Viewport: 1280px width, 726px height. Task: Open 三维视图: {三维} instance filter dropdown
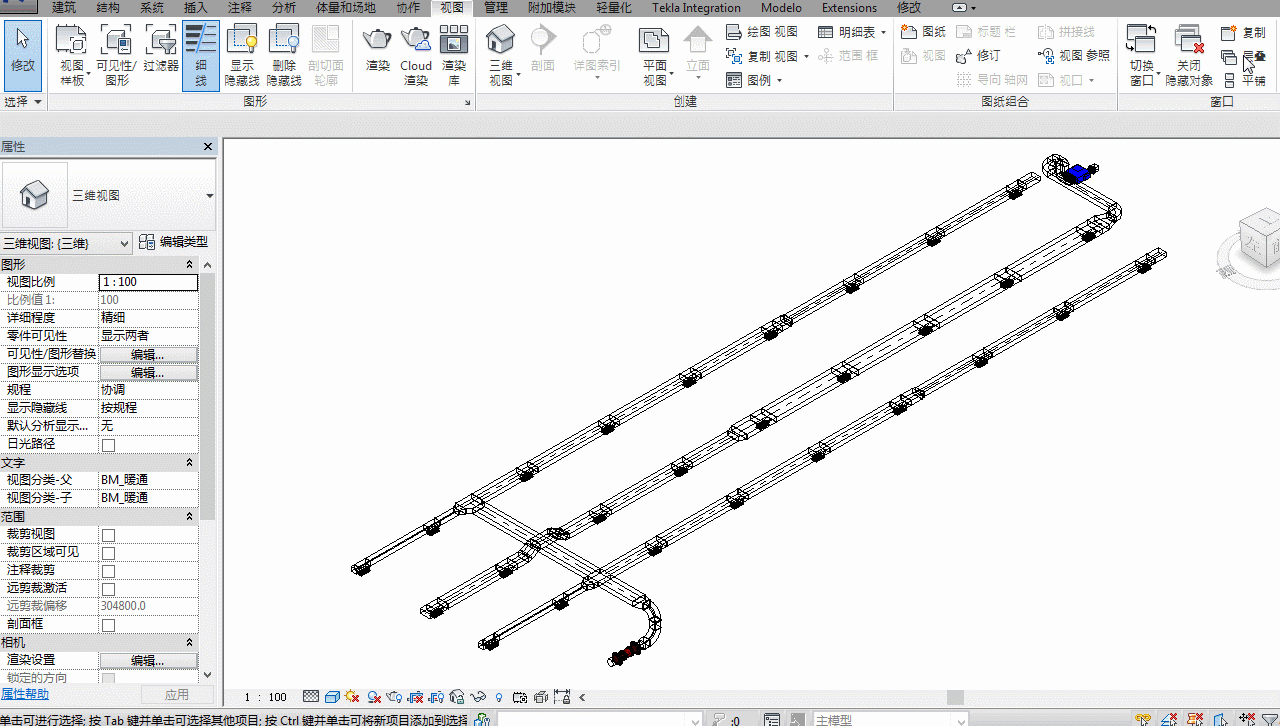(66, 243)
